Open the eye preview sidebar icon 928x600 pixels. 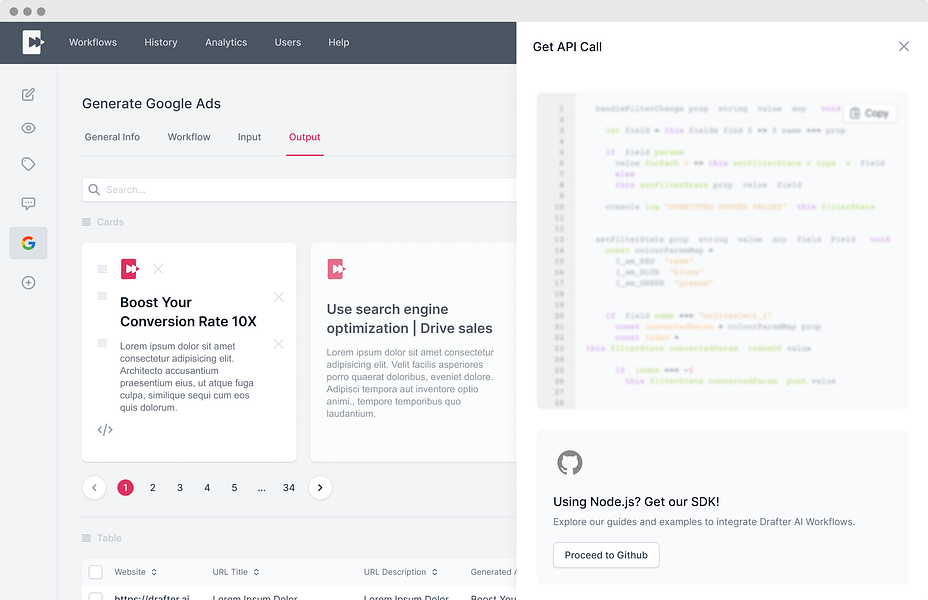click(x=28, y=128)
